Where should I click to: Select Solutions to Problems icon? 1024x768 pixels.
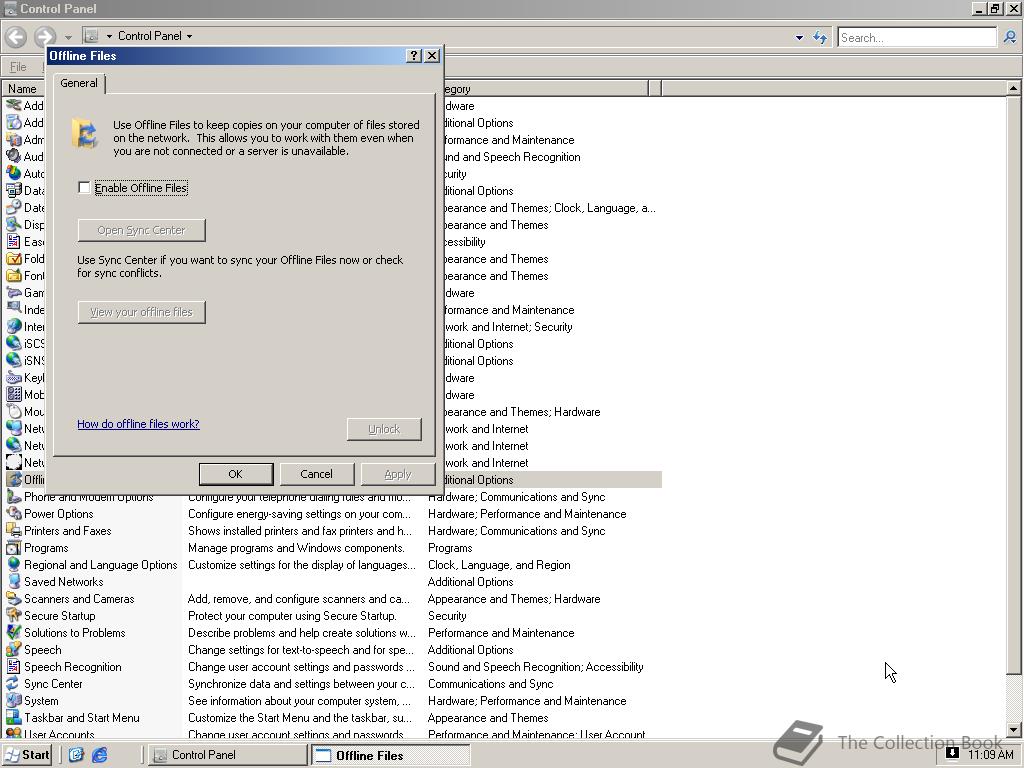click(14, 633)
